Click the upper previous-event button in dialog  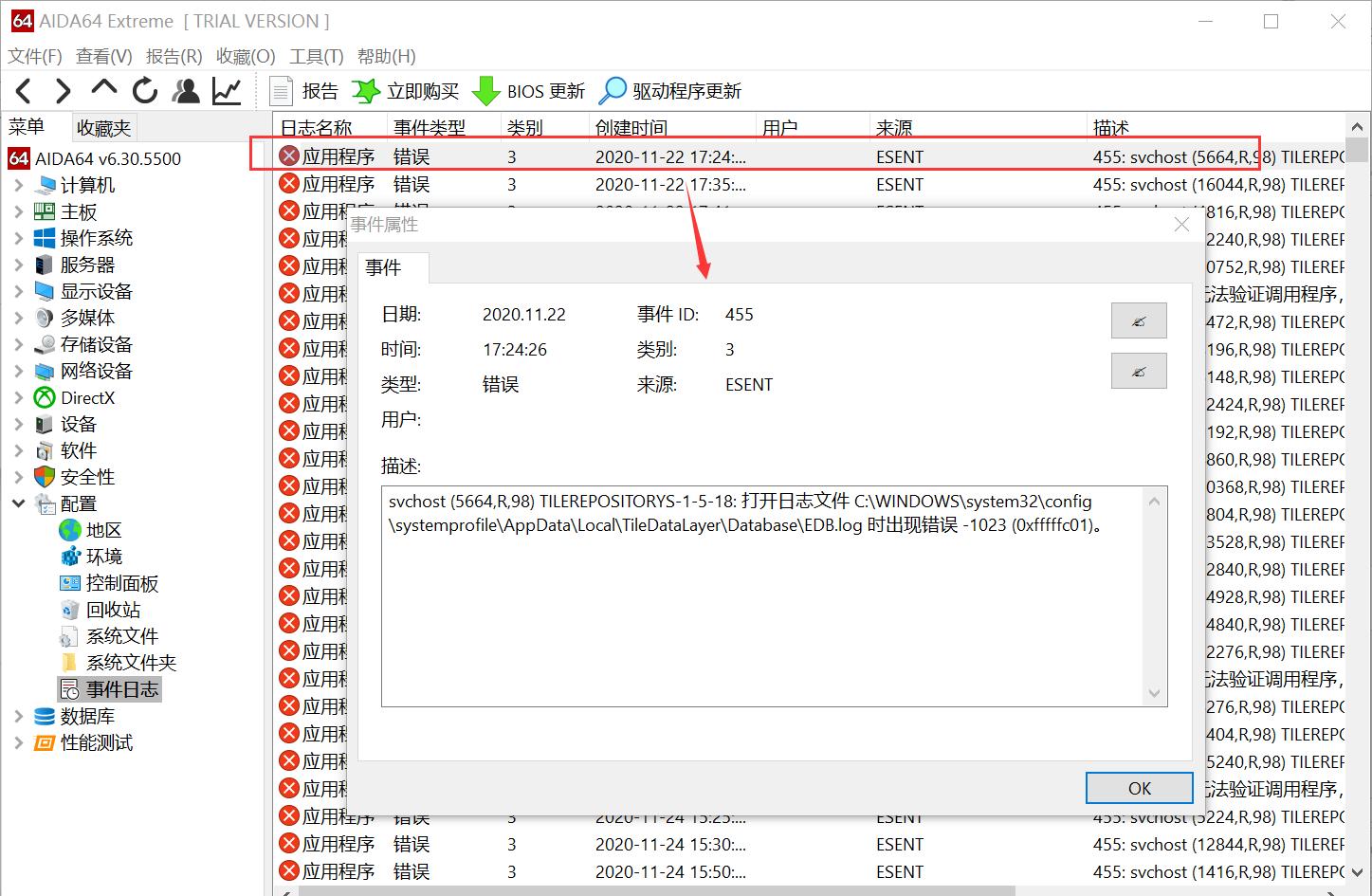[1139, 320]
